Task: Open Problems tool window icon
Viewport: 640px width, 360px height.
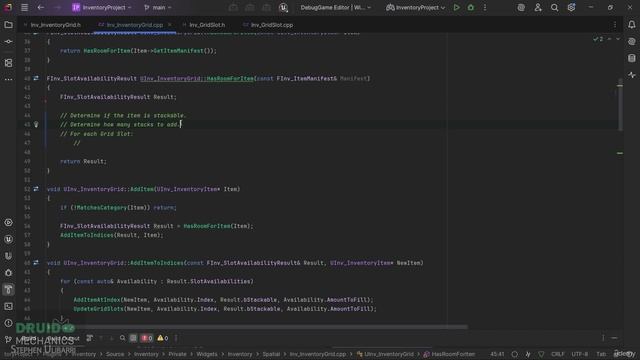Action: (8, 323)
